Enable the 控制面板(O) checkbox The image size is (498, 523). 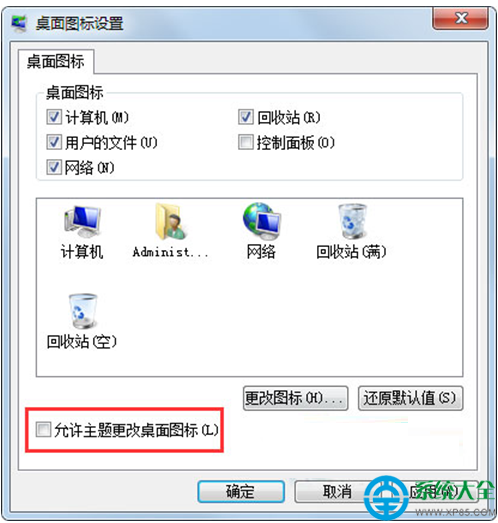click(x=246, y=142)
